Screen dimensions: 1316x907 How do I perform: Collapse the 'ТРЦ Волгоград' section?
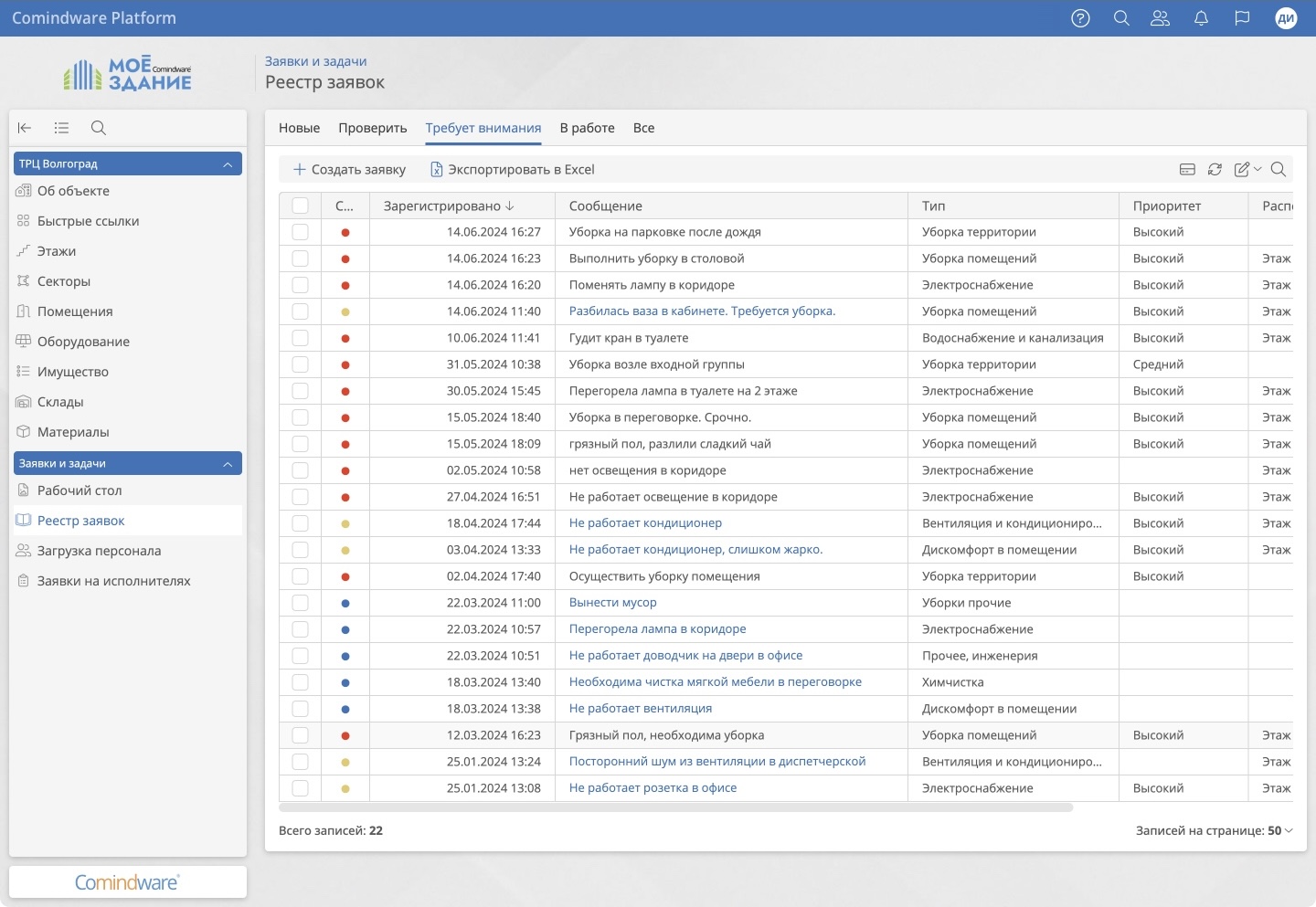click(x=228, y=164)
